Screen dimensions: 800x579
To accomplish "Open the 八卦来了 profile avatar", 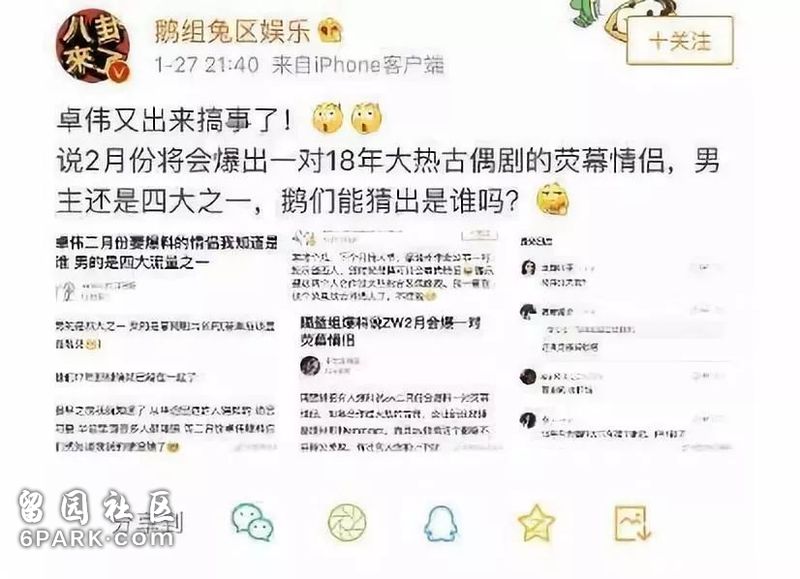I will (93, 46).
